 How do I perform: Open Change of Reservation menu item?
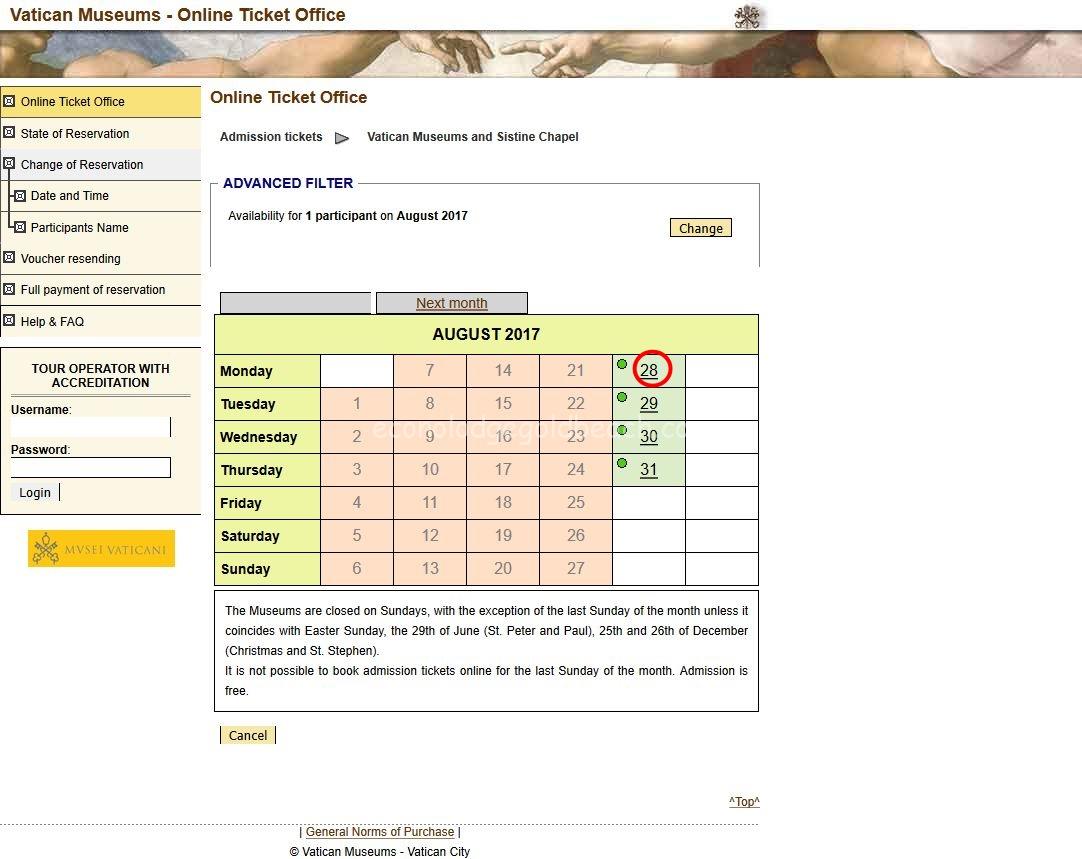click(101, 164)
